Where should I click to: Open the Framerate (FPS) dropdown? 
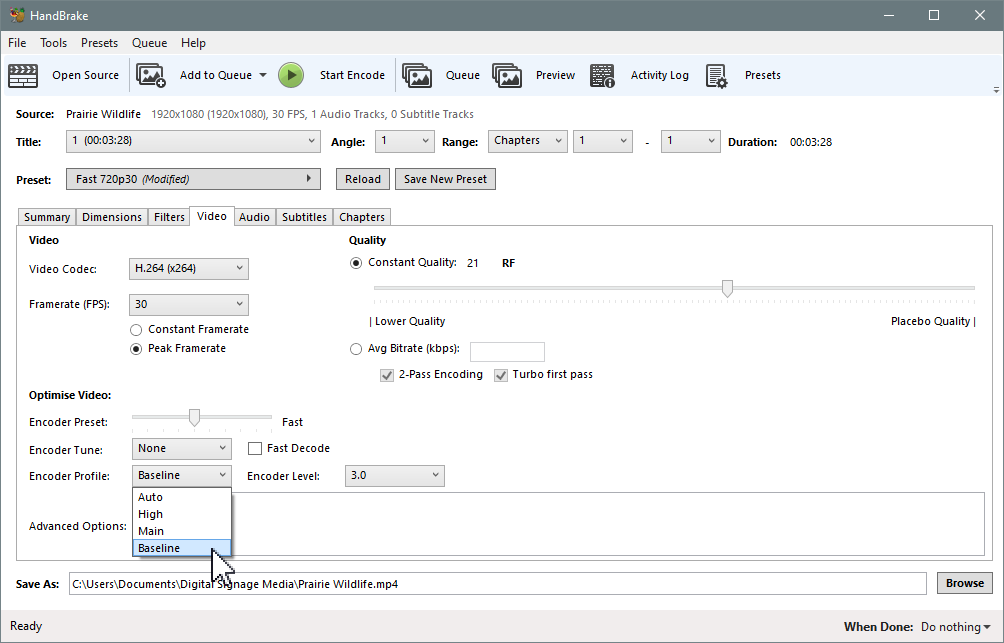coord(189,305)
